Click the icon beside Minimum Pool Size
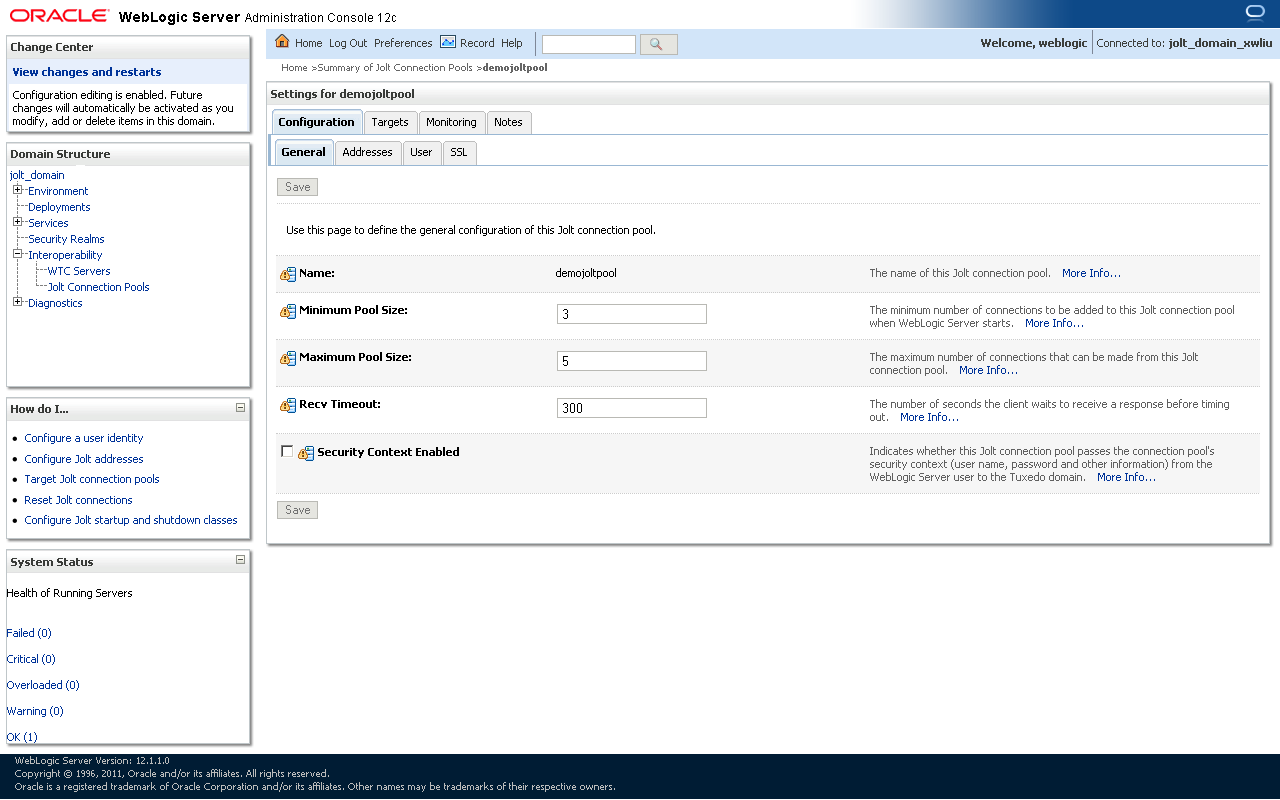The width and height of the screenshot is (1280, 800). click(x=288, y=311)
